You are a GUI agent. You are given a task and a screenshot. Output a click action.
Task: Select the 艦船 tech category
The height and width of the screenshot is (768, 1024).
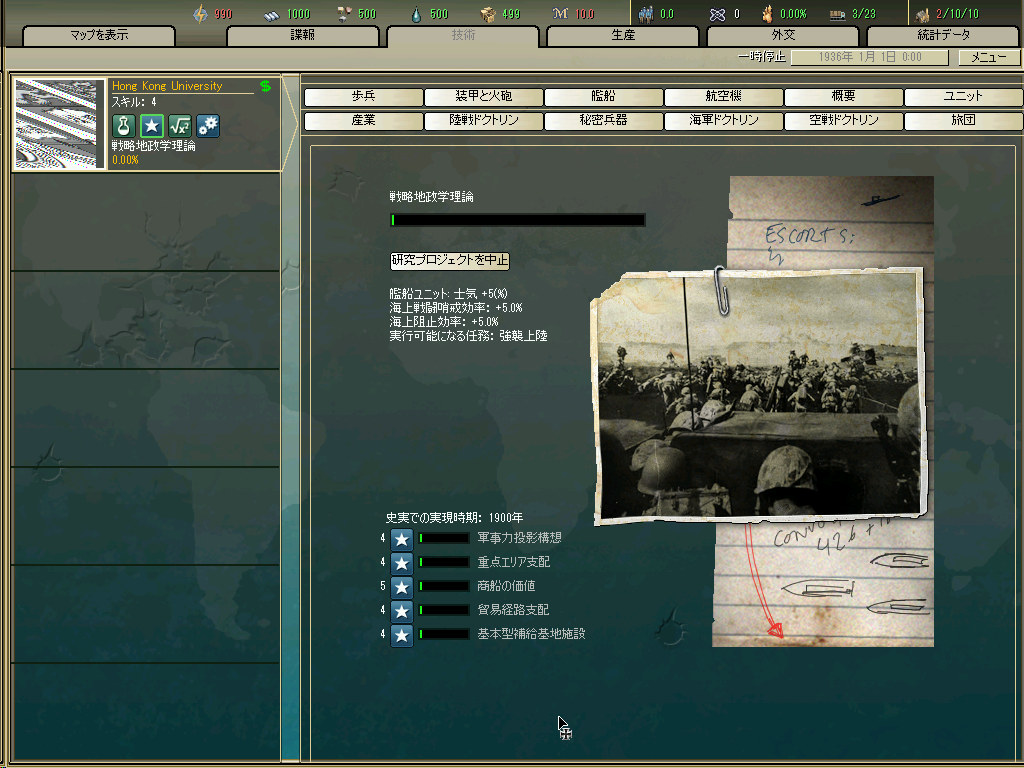pyautogui.click(x=603, y=97)
